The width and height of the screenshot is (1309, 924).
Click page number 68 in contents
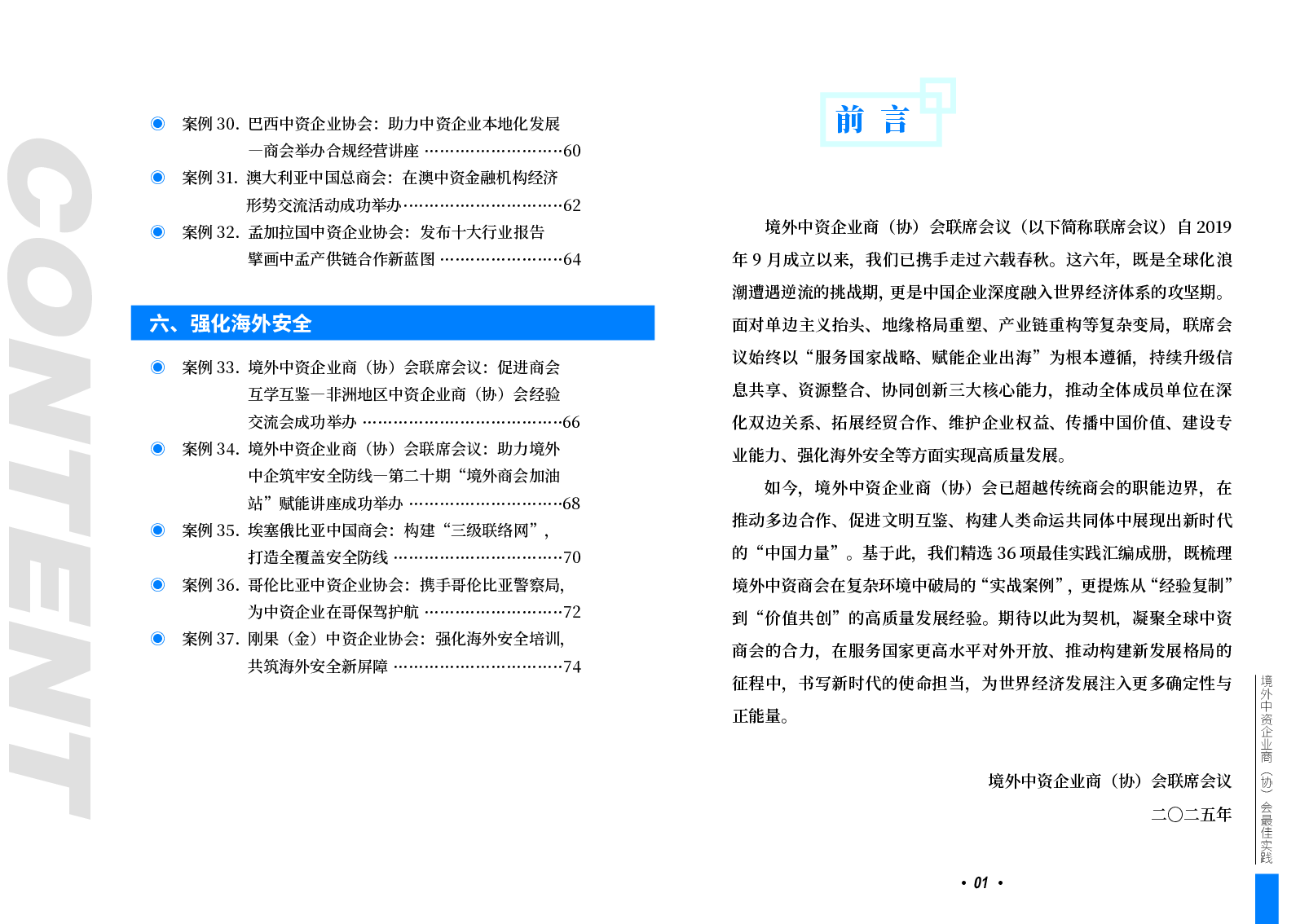[x=571, y=504]
